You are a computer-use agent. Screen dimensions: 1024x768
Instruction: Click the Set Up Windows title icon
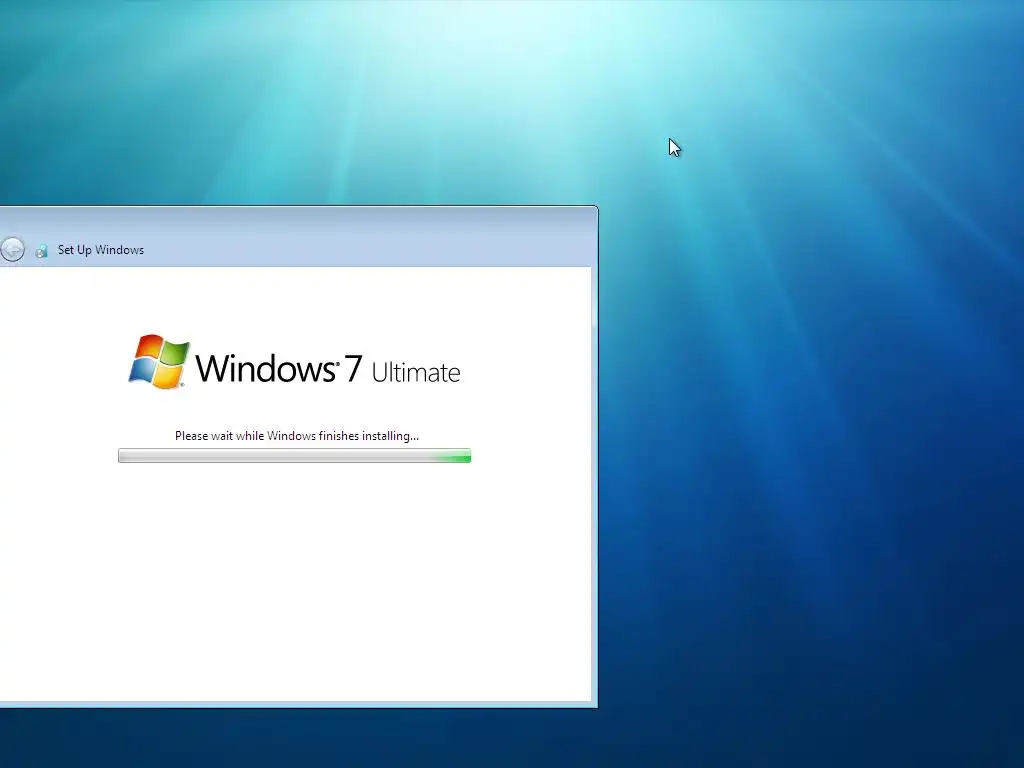pos(41,251)
